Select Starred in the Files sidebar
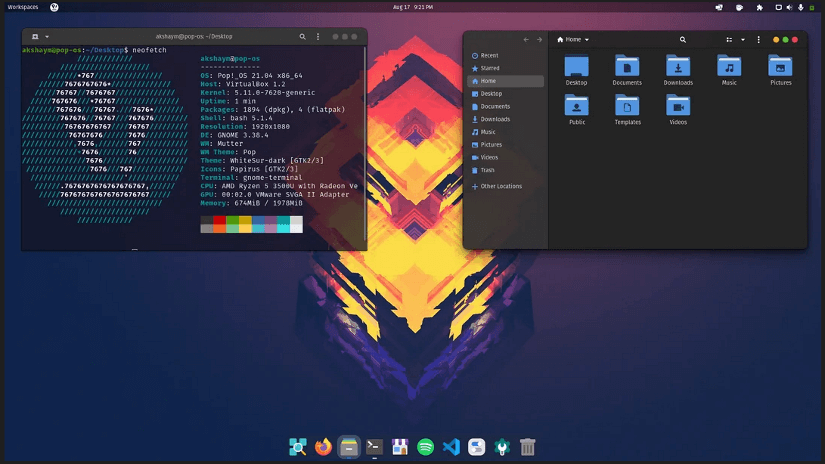The height and width of the screenshot is (464, 825). [506, 68]
